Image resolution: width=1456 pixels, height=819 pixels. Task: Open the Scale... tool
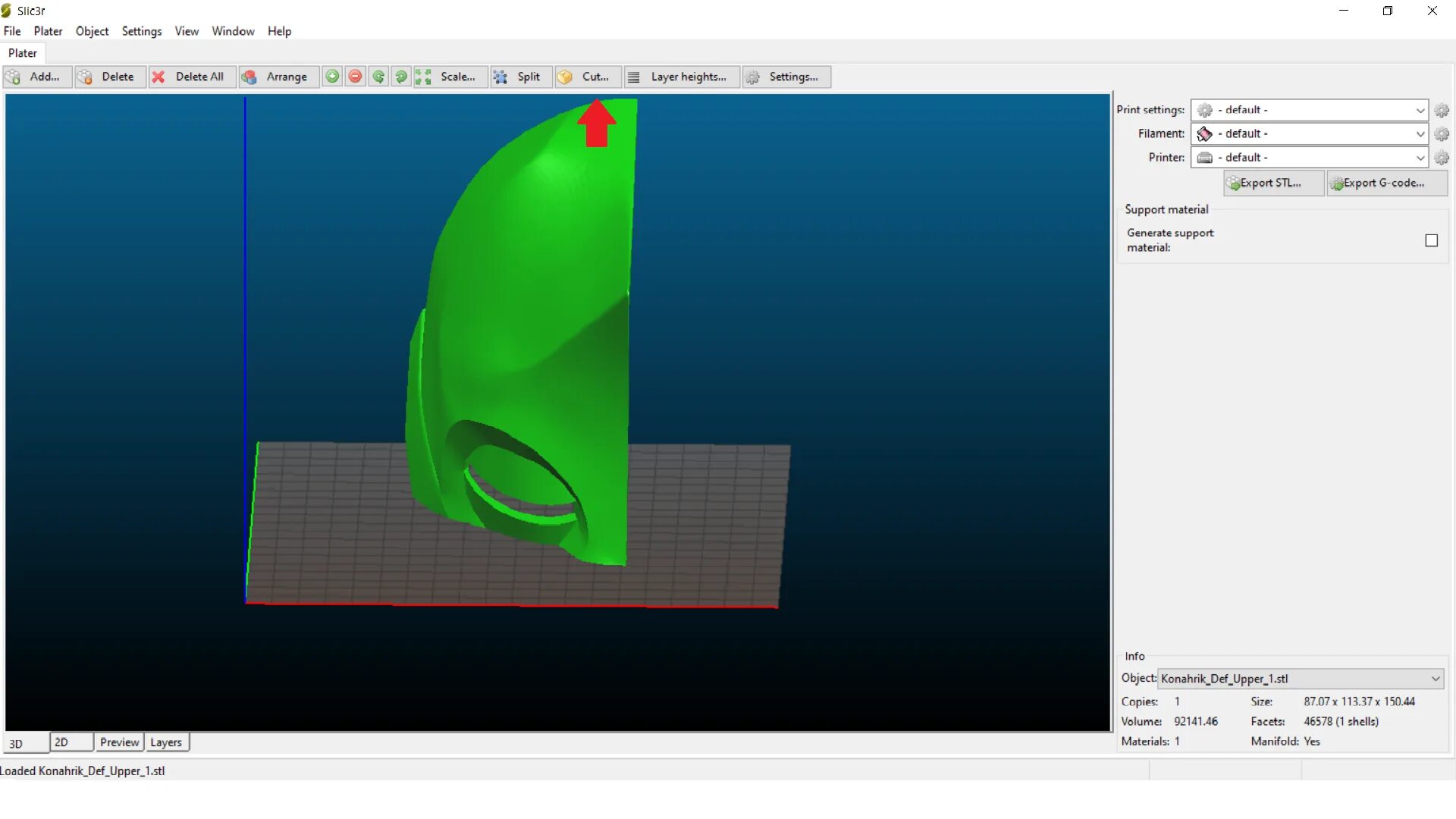pos(450,77)
